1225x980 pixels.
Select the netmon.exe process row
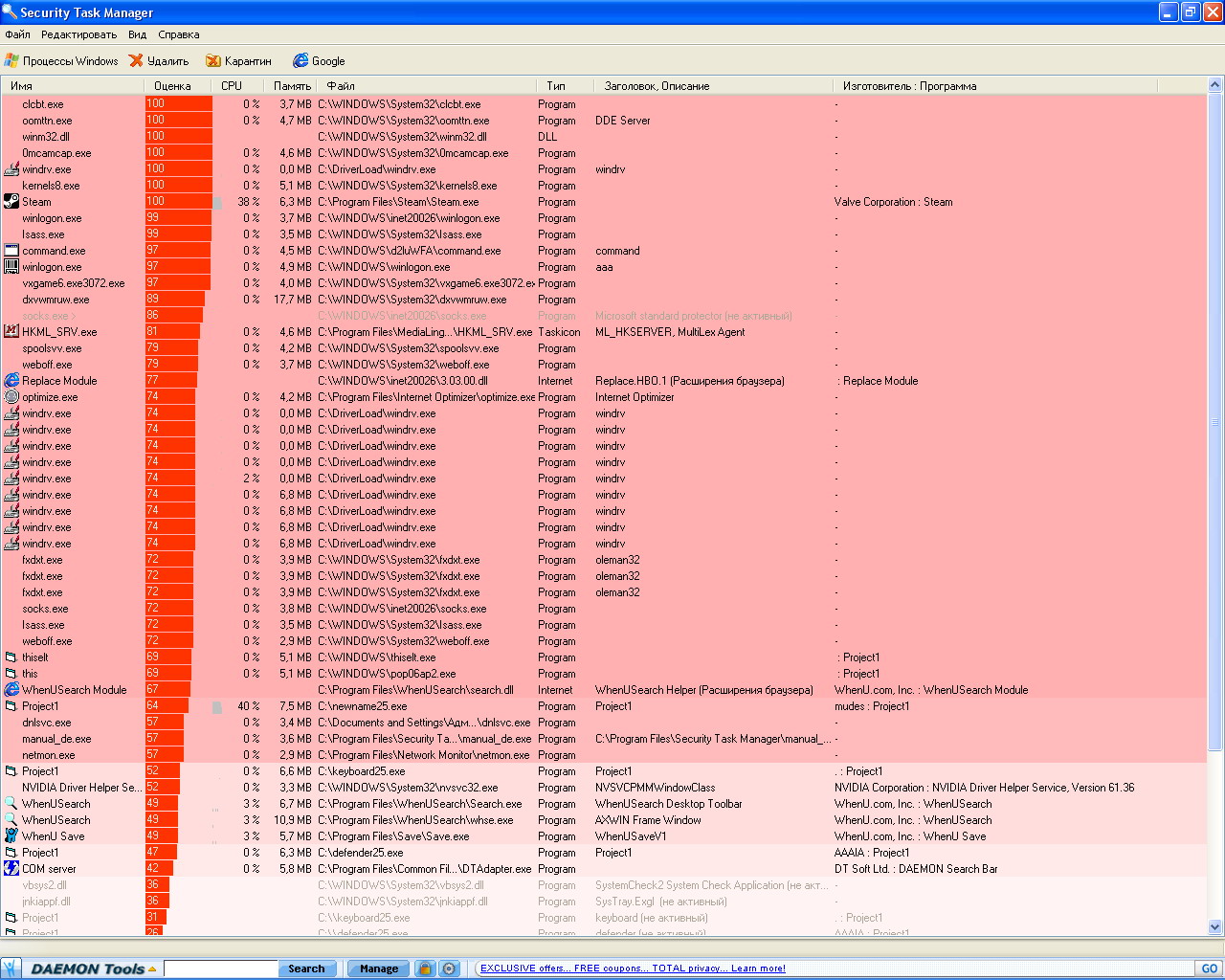tap(604, 755)
